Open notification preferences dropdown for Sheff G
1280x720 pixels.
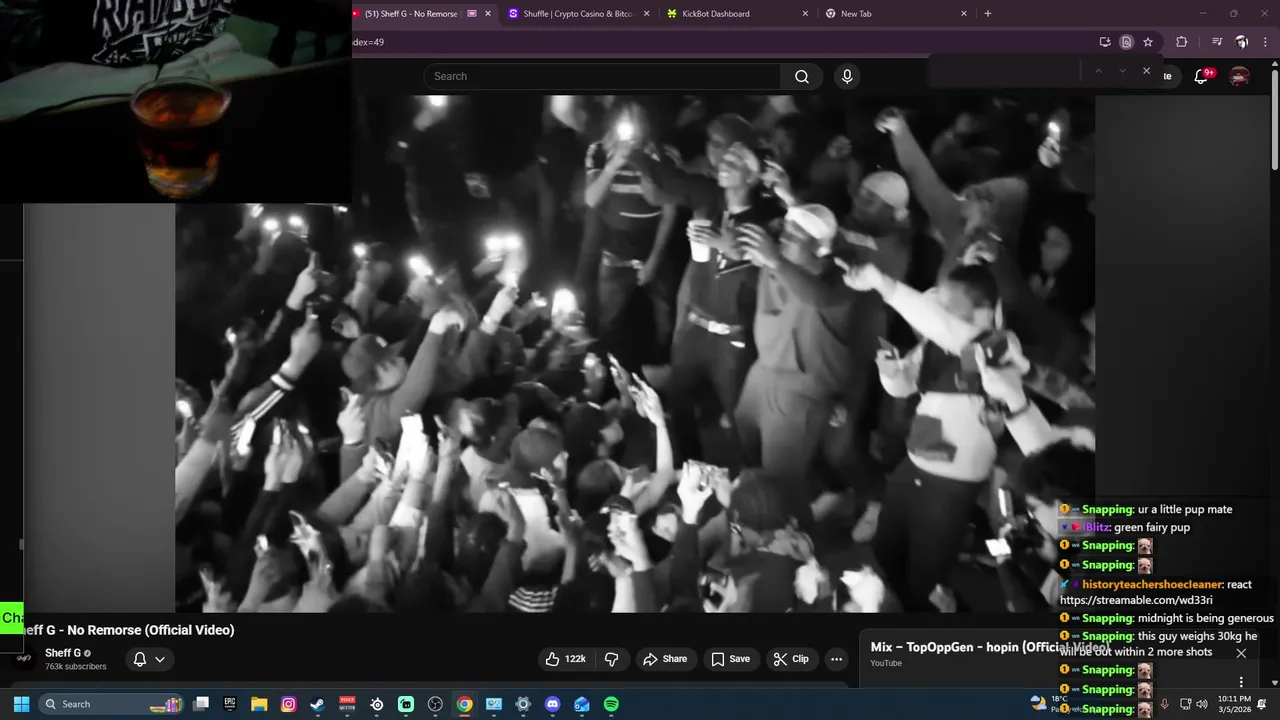[149, 659]
